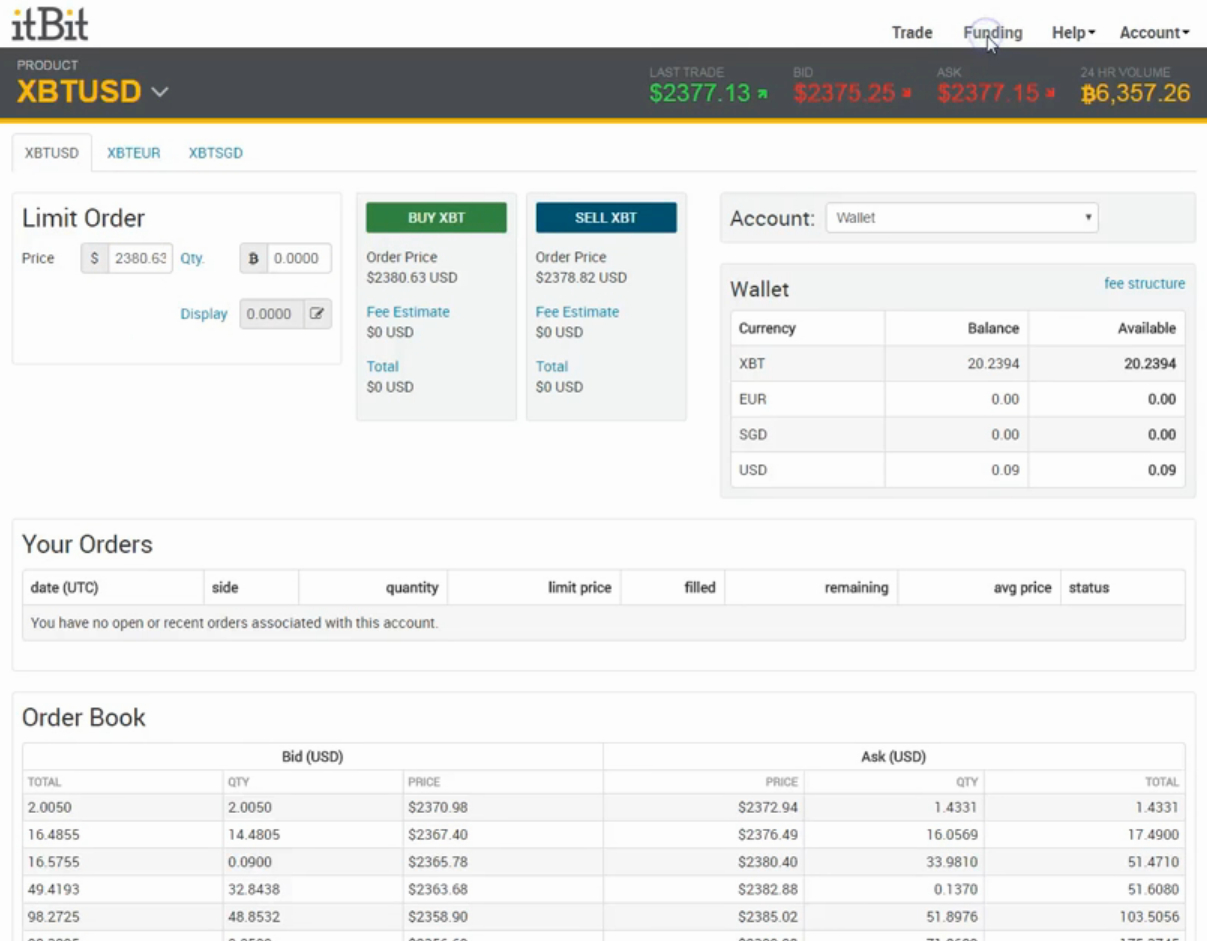The width and height of the screenshot is (1207, 941).
Task: Click the Display link label
Action: (204, 314)
